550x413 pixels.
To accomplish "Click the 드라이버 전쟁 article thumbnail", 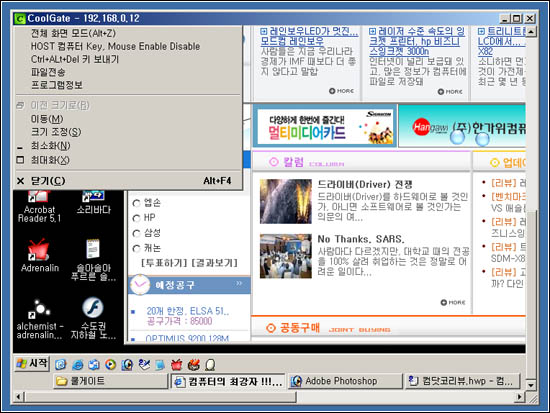I will 286,201.
